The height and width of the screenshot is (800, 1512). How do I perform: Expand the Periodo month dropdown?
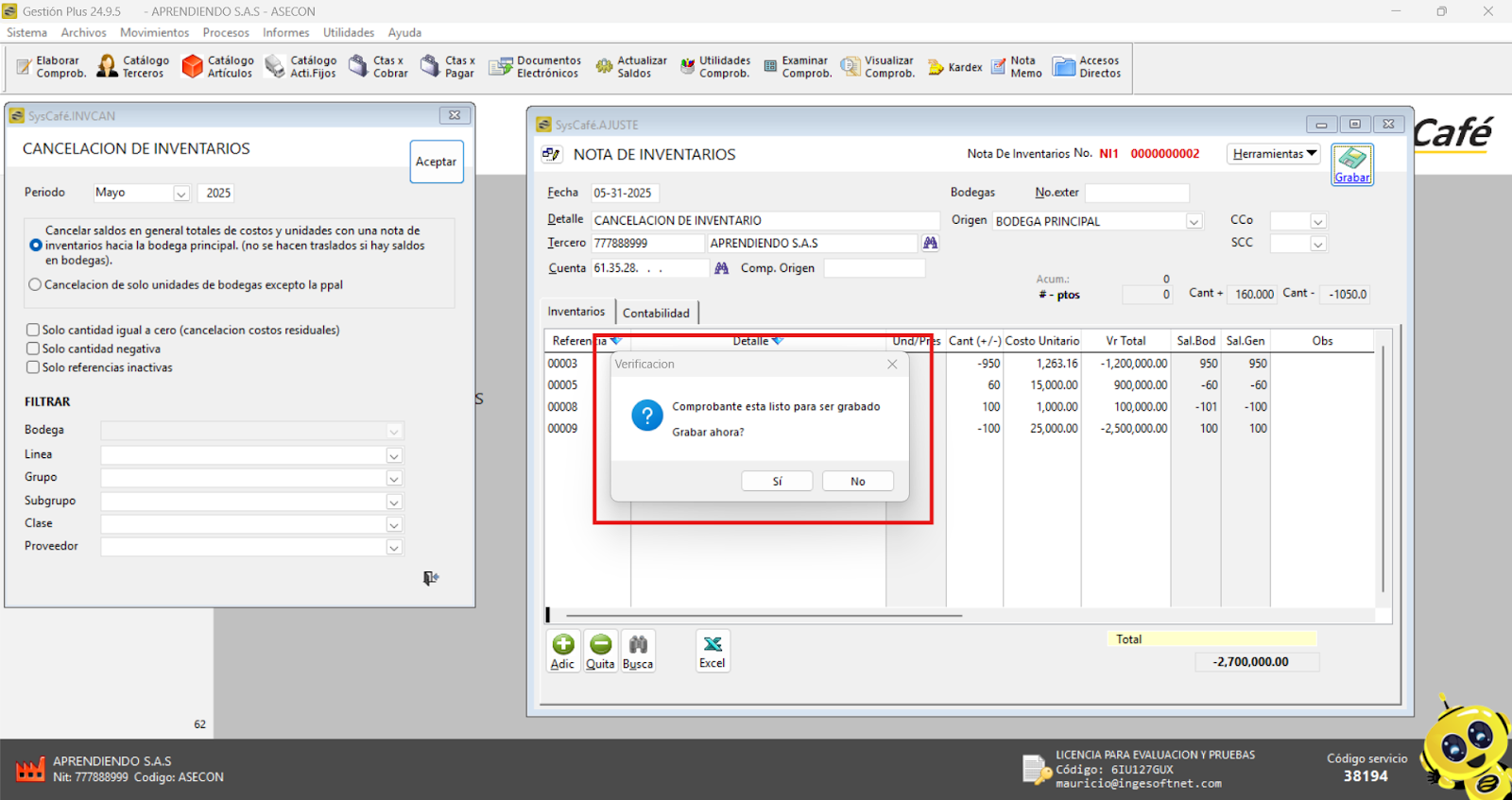tap(180, 194)
